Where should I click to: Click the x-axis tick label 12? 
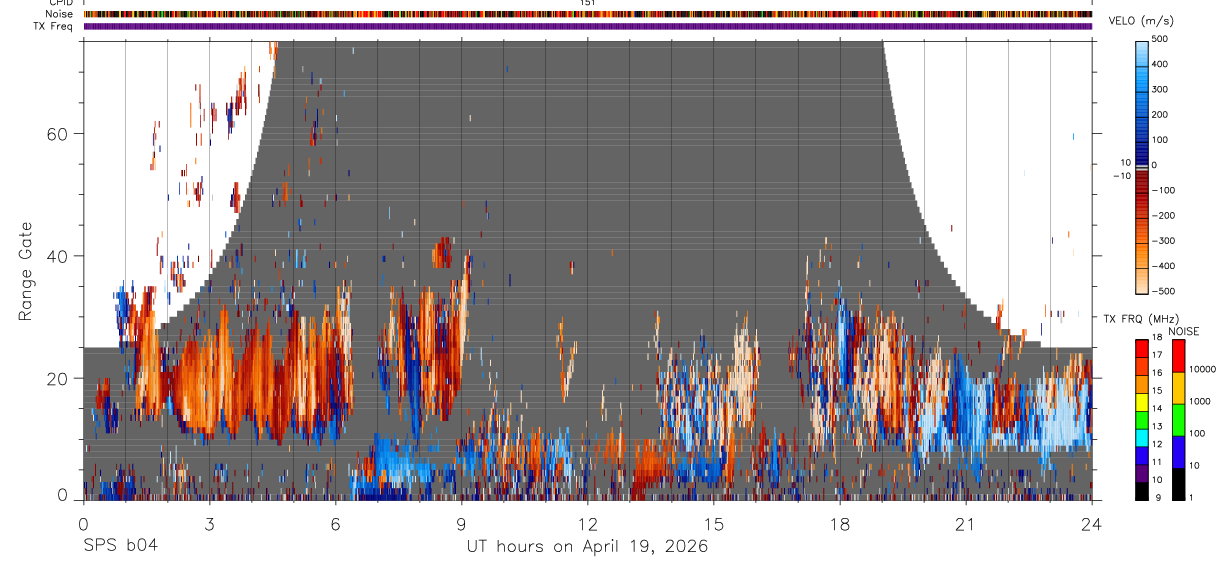[587, 523]
